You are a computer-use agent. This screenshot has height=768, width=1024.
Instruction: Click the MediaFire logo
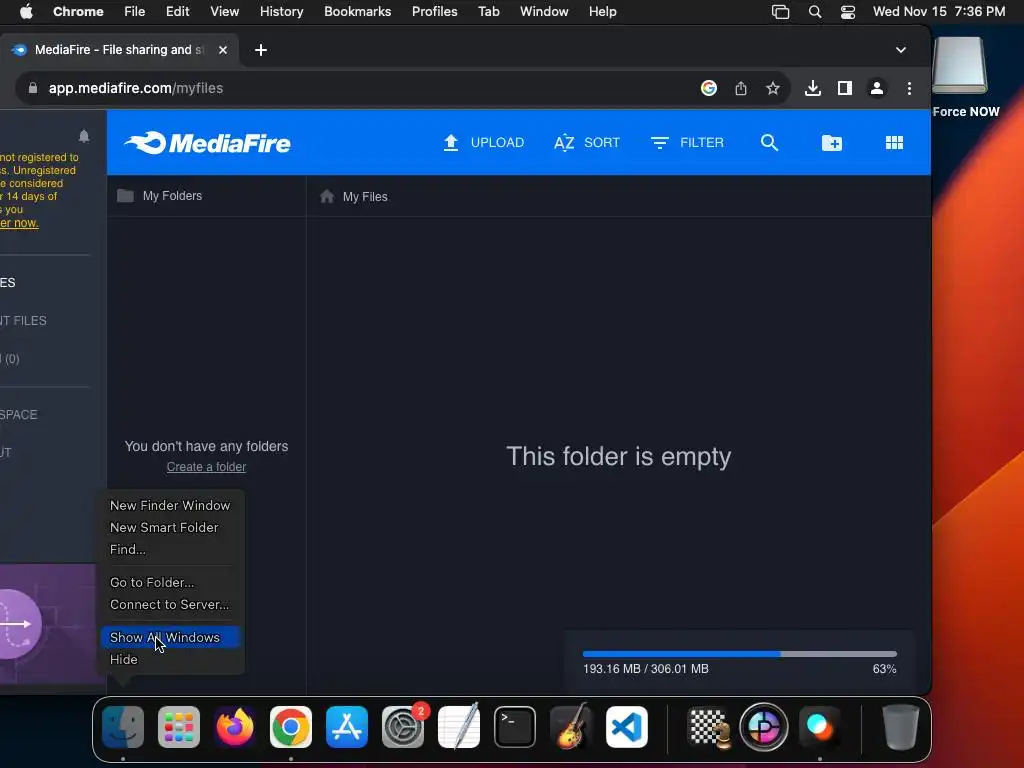click(x=207, y=143)
